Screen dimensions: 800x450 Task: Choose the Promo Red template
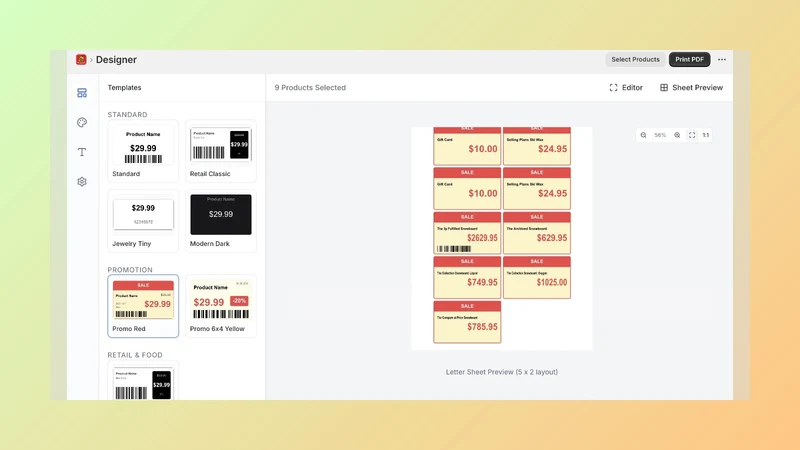143,306
